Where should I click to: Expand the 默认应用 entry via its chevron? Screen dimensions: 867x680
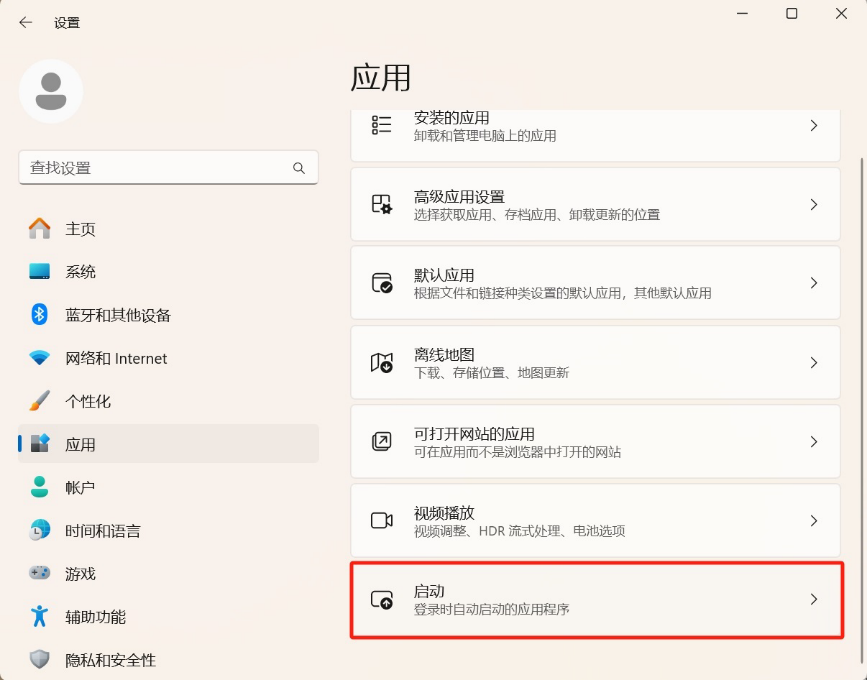click(x=813, y=283)
